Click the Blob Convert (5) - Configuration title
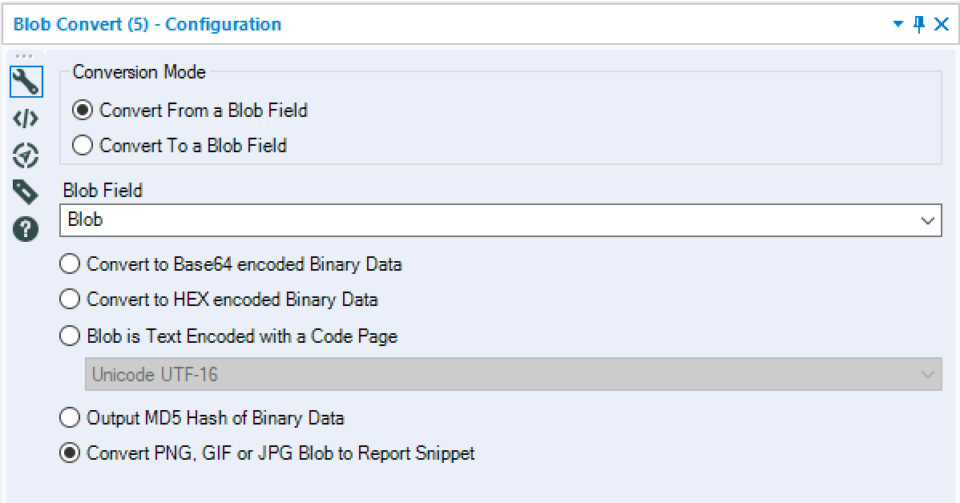 tap(147, 24)
